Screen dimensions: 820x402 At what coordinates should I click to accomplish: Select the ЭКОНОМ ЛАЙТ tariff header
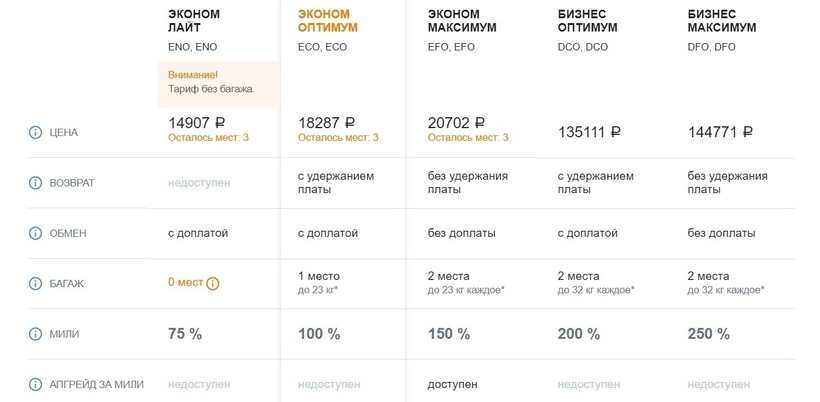pyautogui.click(x=194, y=21)
